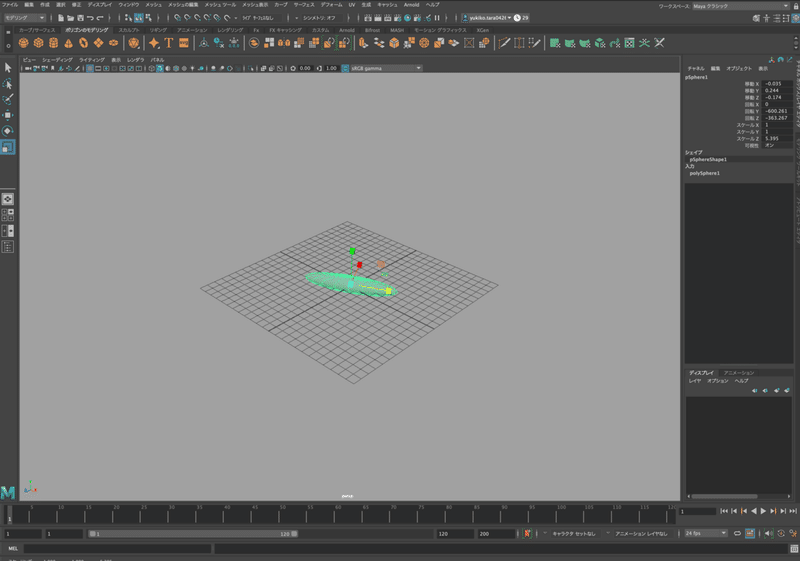Viewport: 800px width, 561px height.
Task: Click the Bevel shelf icon
Action: [394, 43]
